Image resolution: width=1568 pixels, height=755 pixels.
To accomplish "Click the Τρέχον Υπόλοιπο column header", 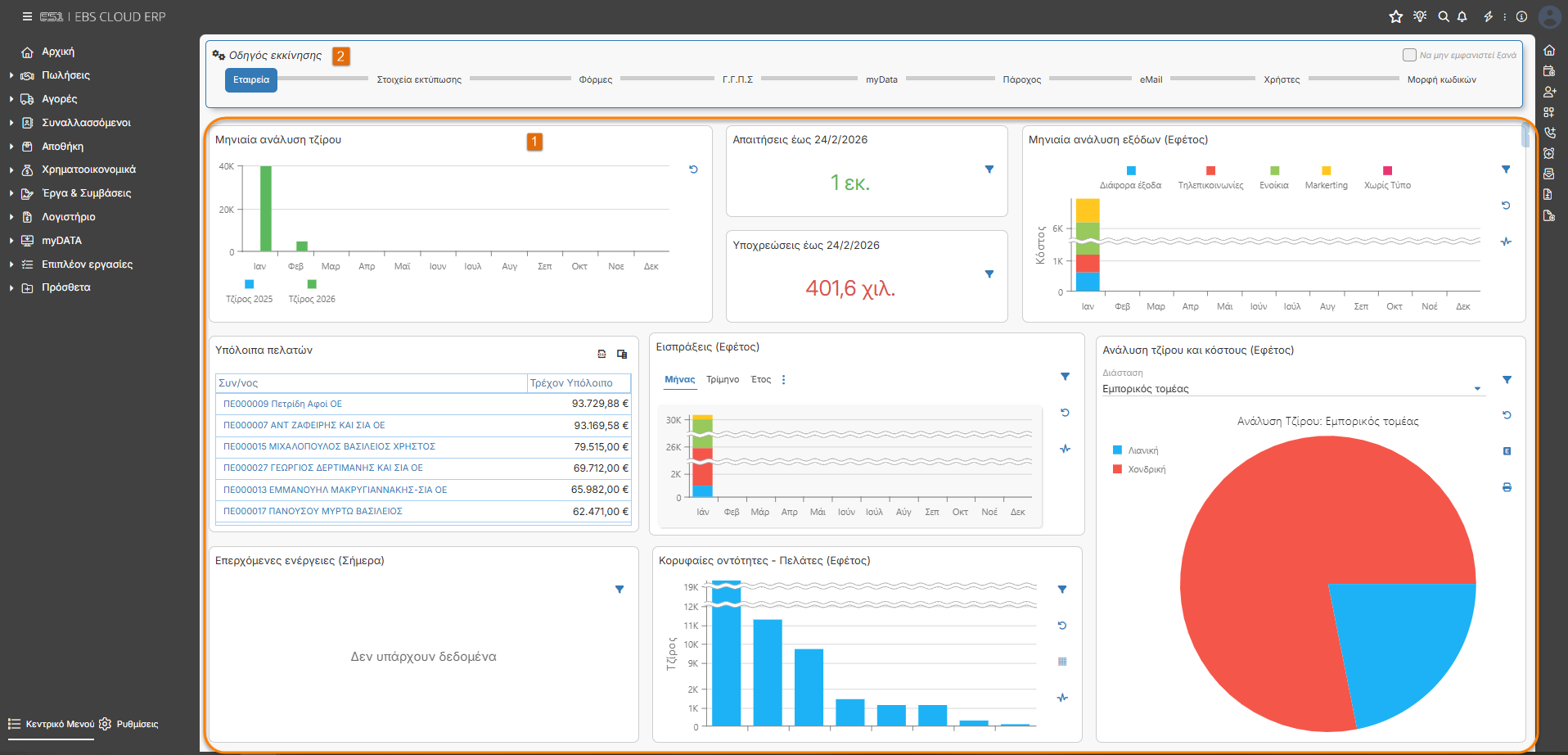I will click(x=579, y=383).
